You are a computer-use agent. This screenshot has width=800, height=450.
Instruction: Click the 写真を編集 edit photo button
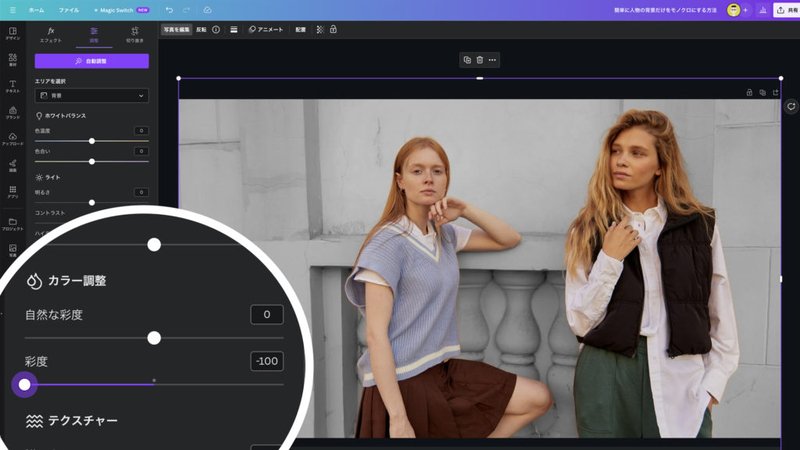tap(177, 30)
